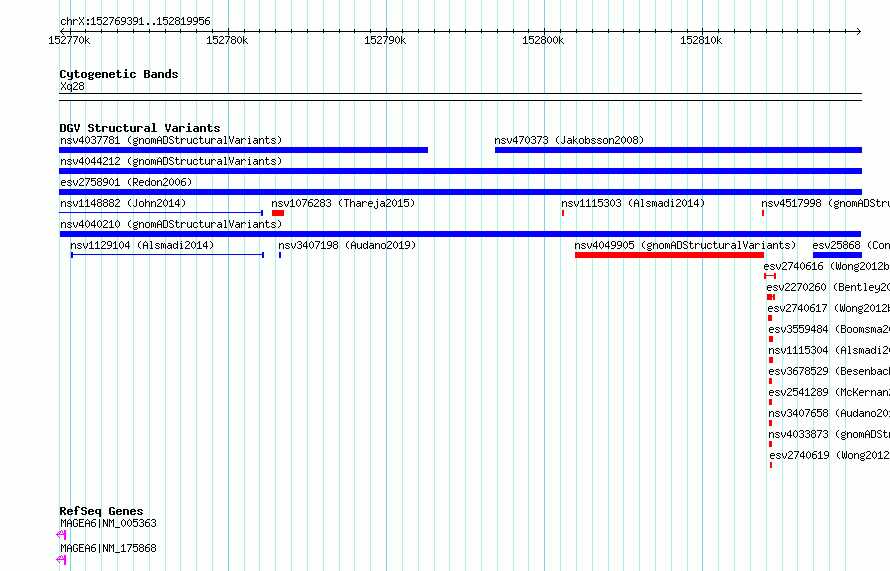Open the nsv4037781 (gnomADStructuralVariants) label
Image resolution: width=890 pixels, height=571 pixels.
[171, 140]
